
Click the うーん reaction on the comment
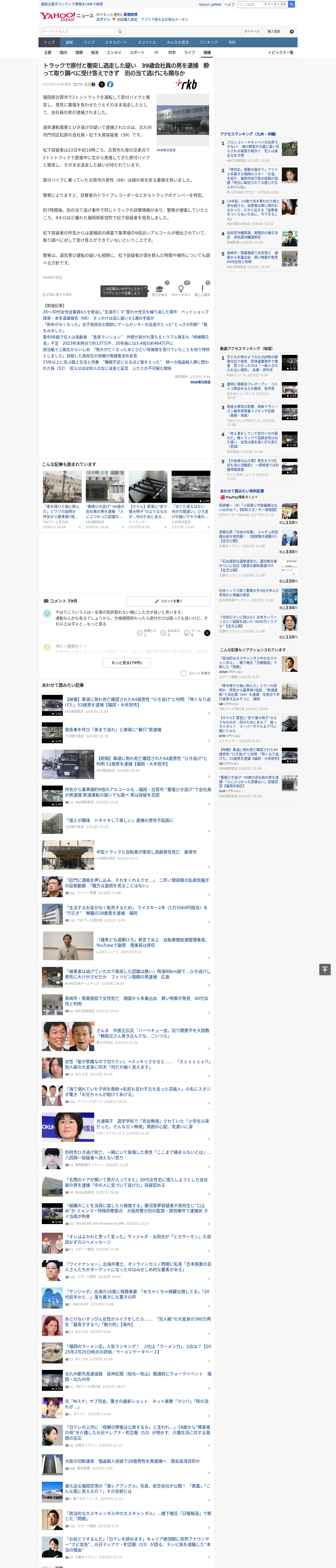point(187,633)
